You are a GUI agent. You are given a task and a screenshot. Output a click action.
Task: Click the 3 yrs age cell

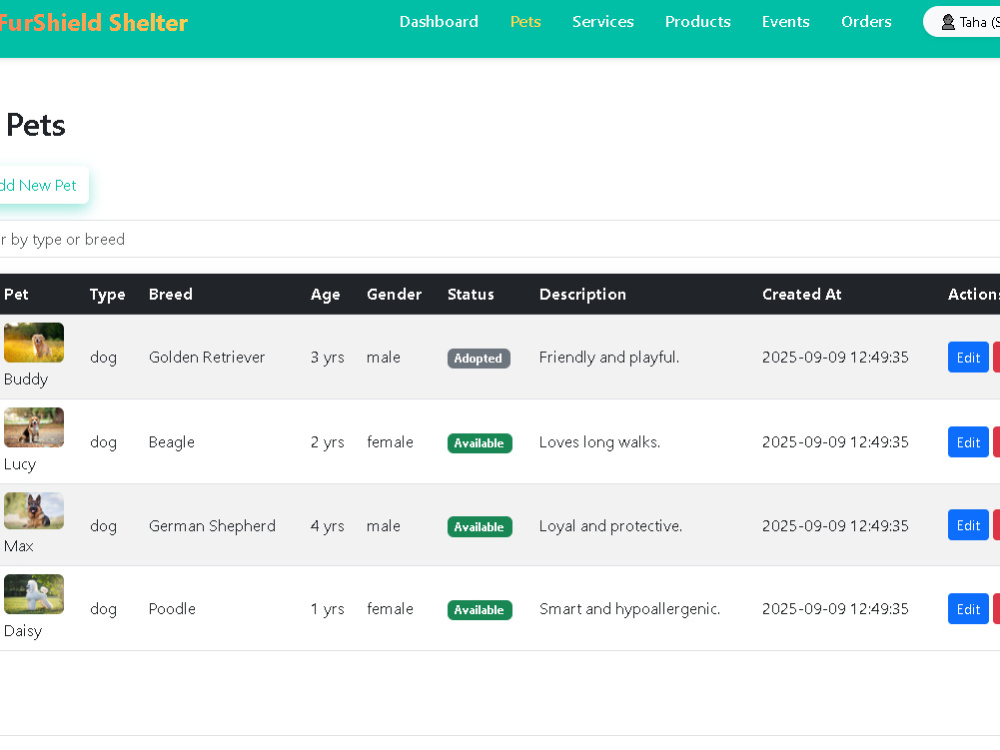[327, 358]
